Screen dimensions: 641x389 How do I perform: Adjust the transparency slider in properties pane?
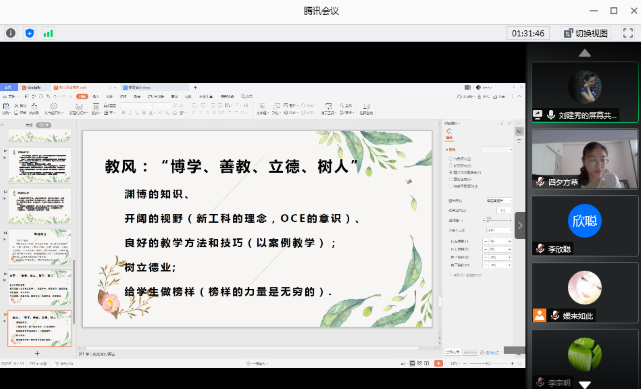click(498, 220)
